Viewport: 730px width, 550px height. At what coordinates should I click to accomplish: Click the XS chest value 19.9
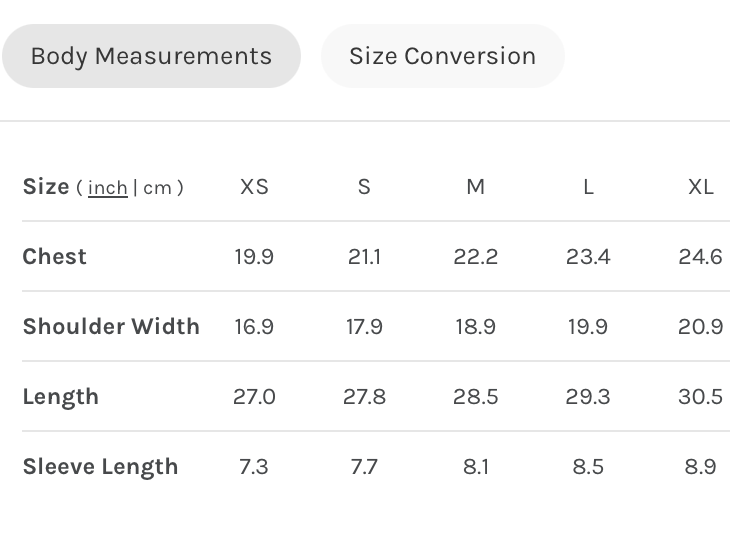click(254, 257)
